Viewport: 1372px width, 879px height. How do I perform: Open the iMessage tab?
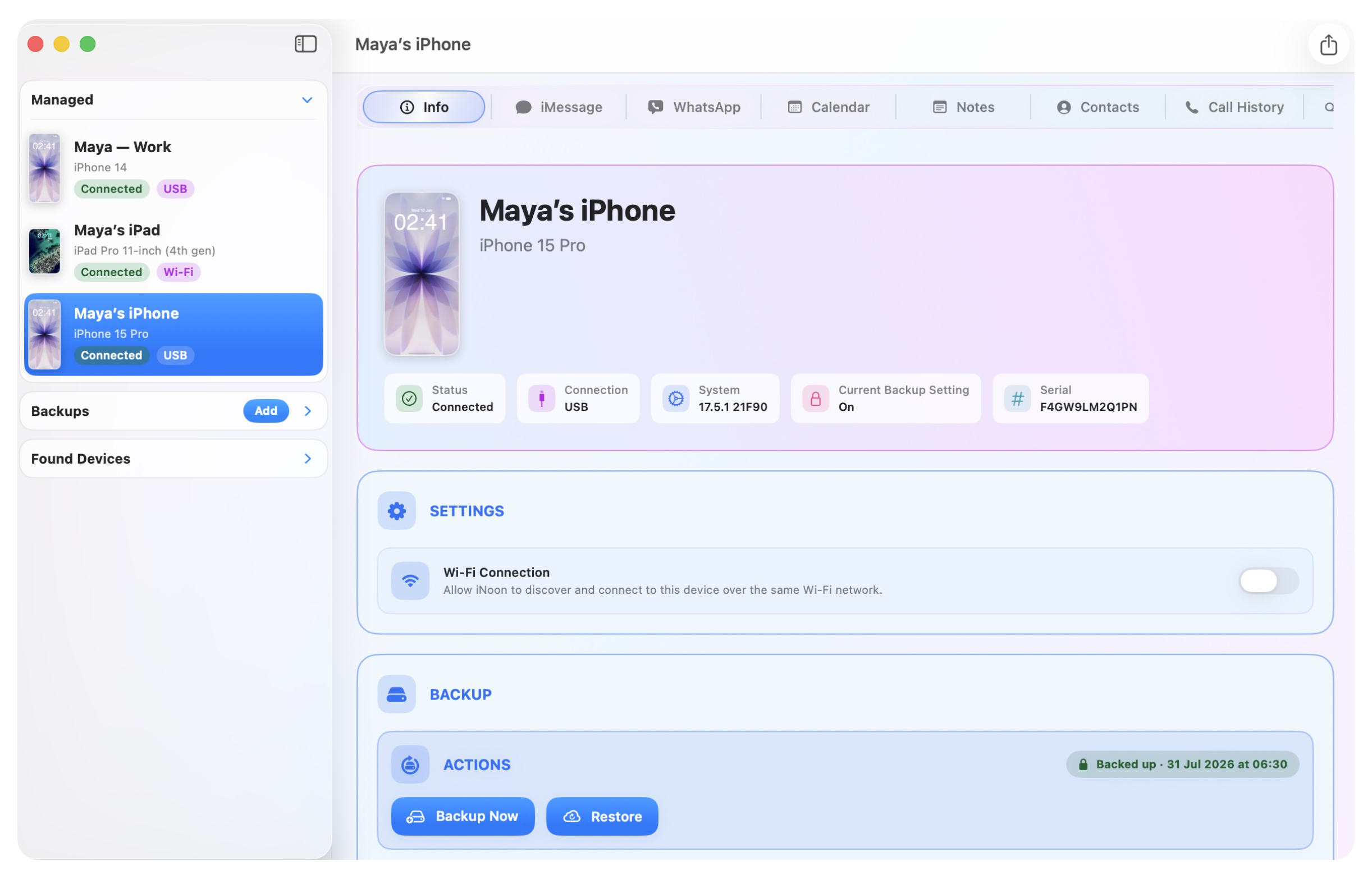(558, 107)
